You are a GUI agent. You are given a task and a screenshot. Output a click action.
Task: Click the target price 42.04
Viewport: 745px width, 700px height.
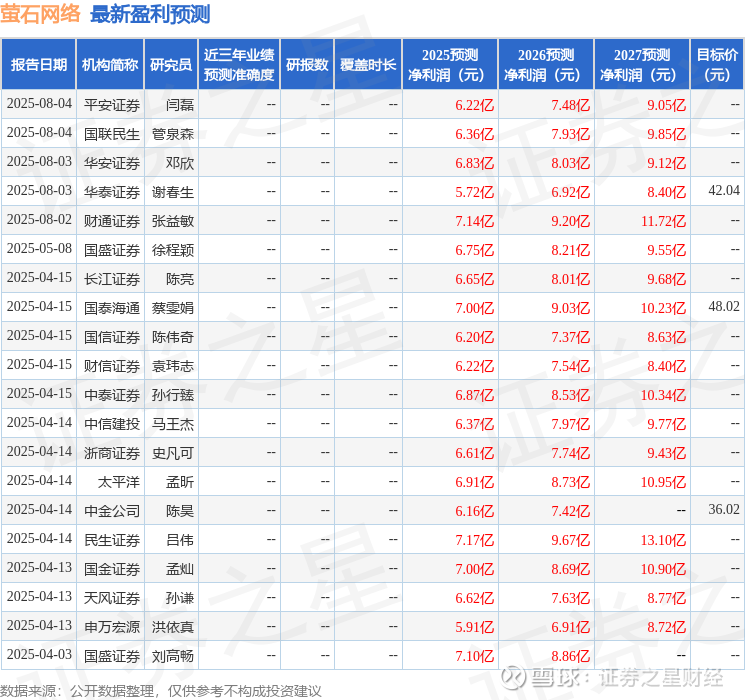pos(724,191)
